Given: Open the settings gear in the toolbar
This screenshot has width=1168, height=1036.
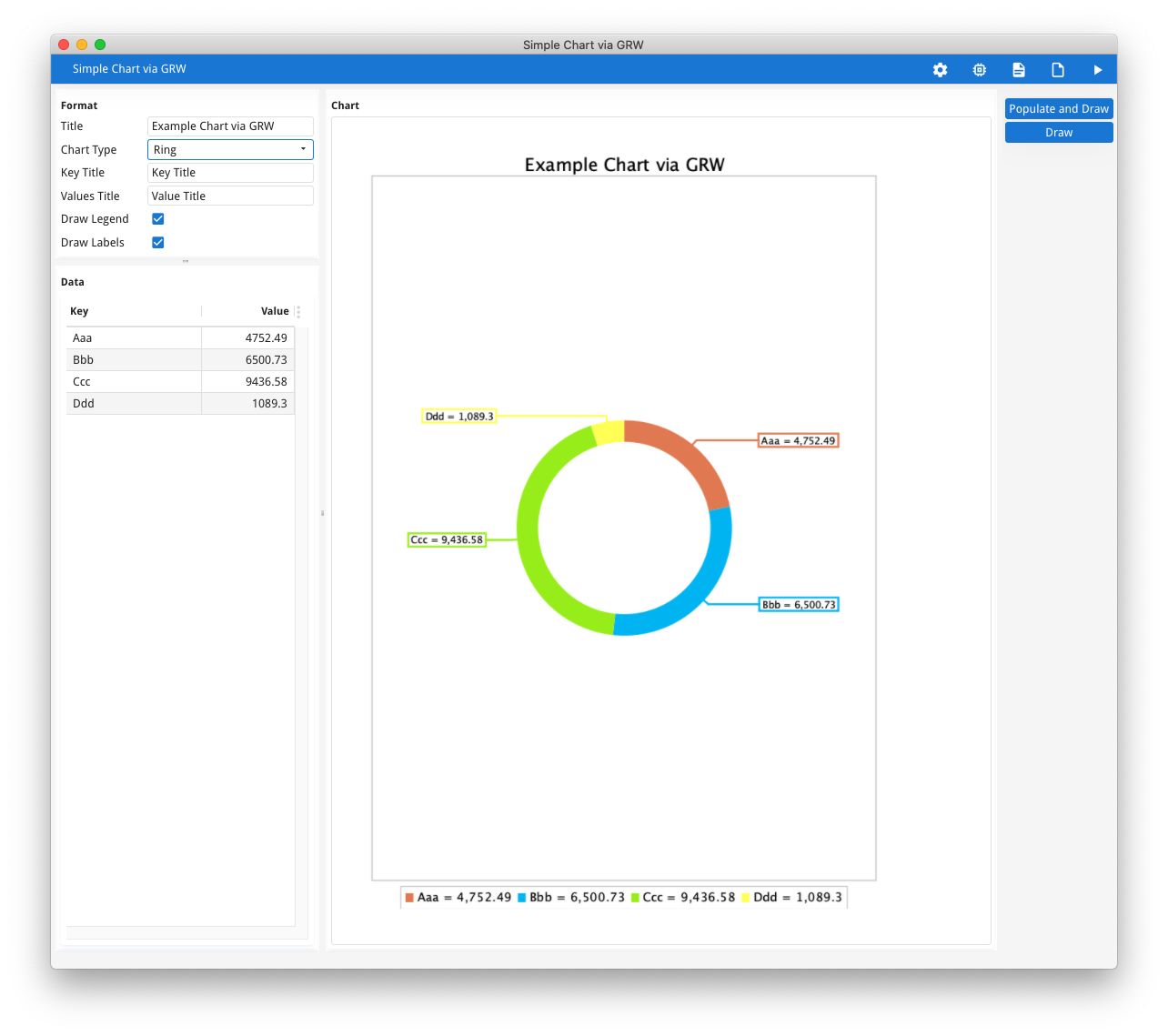Looking at the screenshot, I should click(x=940, y=69).
